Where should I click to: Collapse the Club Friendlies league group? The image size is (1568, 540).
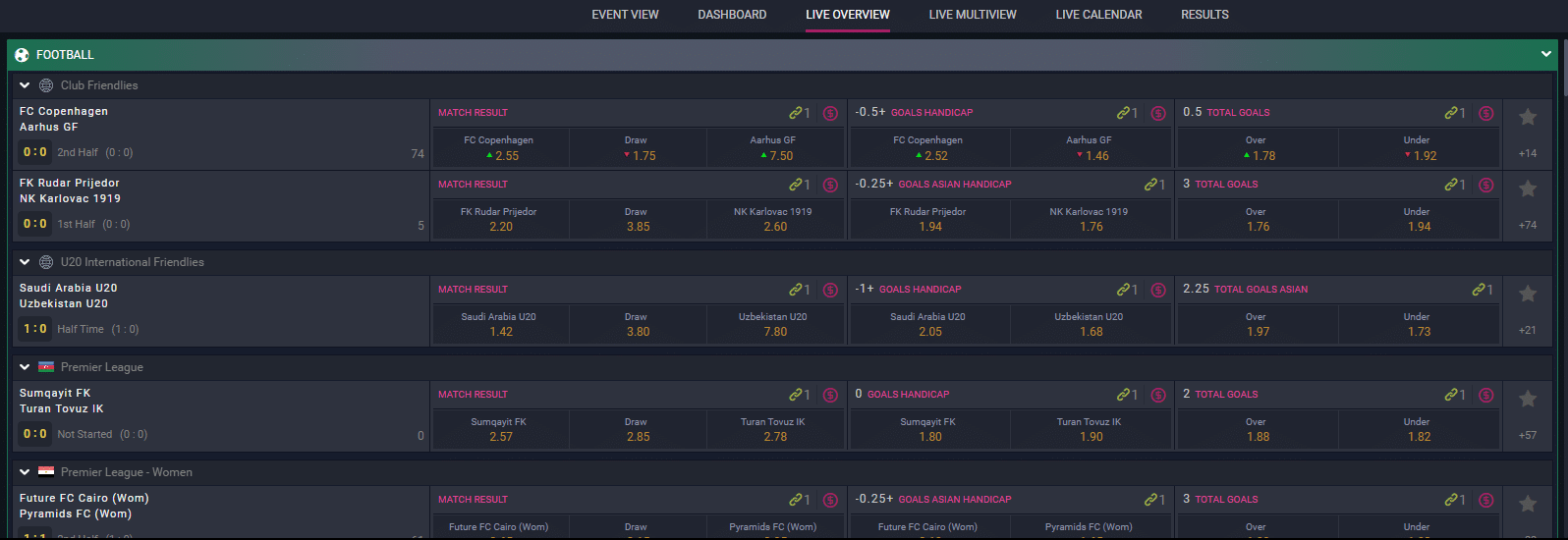(x=25, y=85)
